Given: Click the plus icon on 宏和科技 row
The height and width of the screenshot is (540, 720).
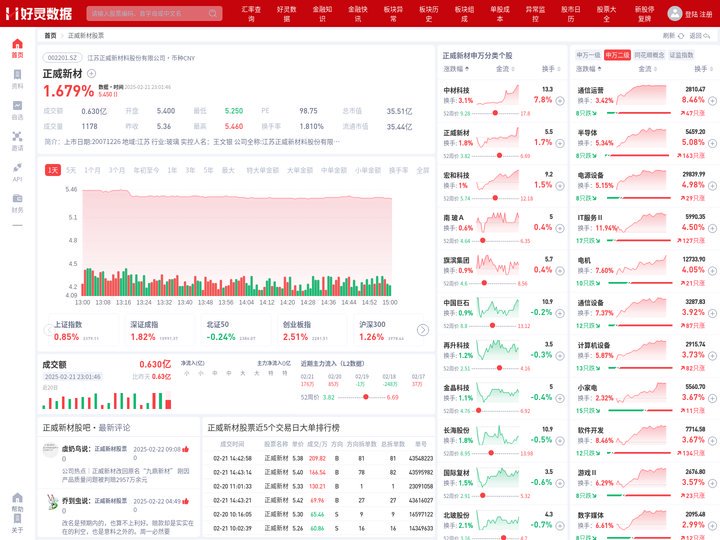Looking at the screenshot, I should coord(560,186).
